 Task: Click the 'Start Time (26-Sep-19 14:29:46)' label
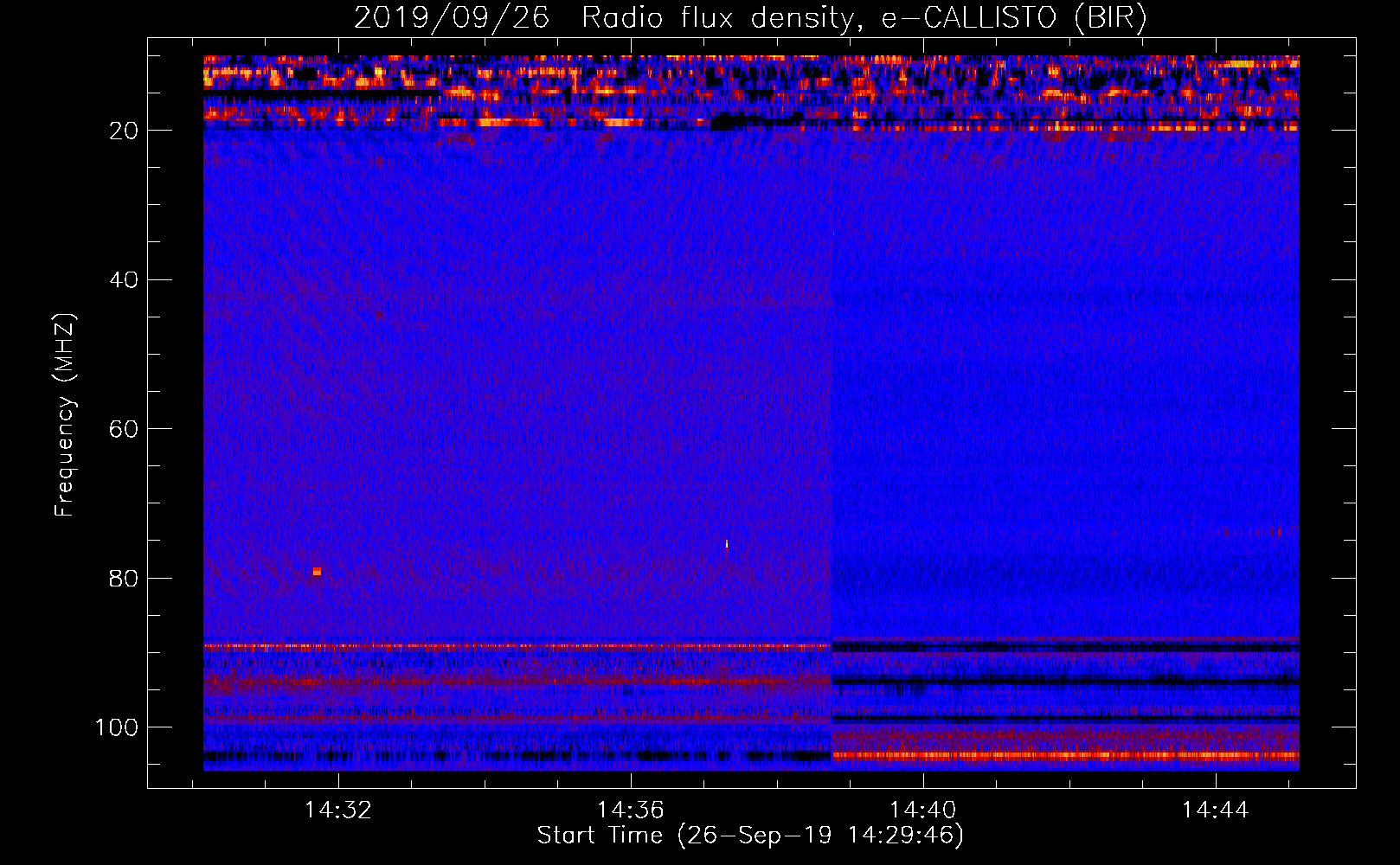click(750, 836)
